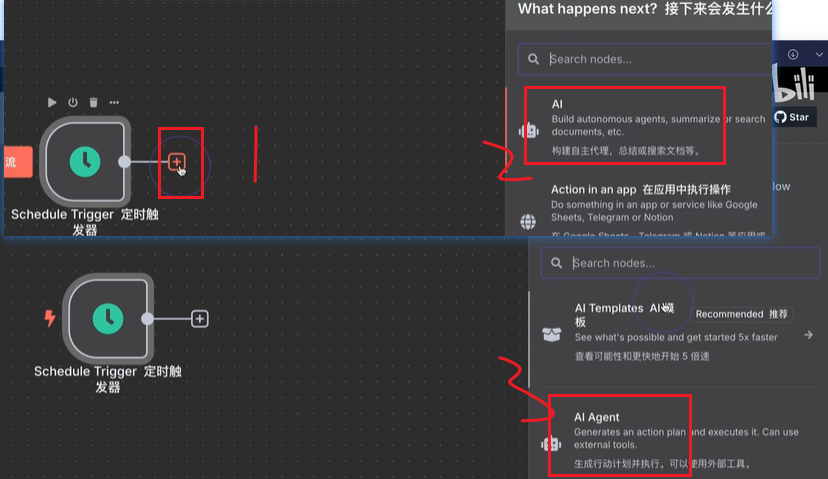The image size is (828, 479).
Task: Click the globe icon beside Action in an app
Action: 528,222
